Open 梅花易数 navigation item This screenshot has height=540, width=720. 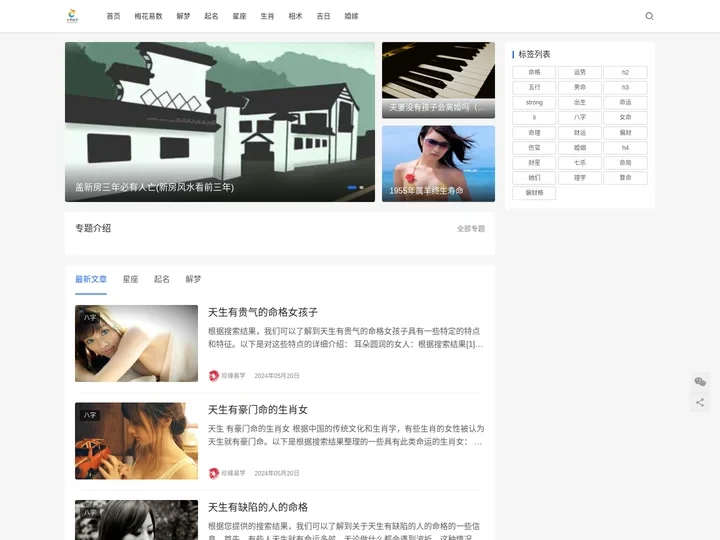click(x=148, y=16)
